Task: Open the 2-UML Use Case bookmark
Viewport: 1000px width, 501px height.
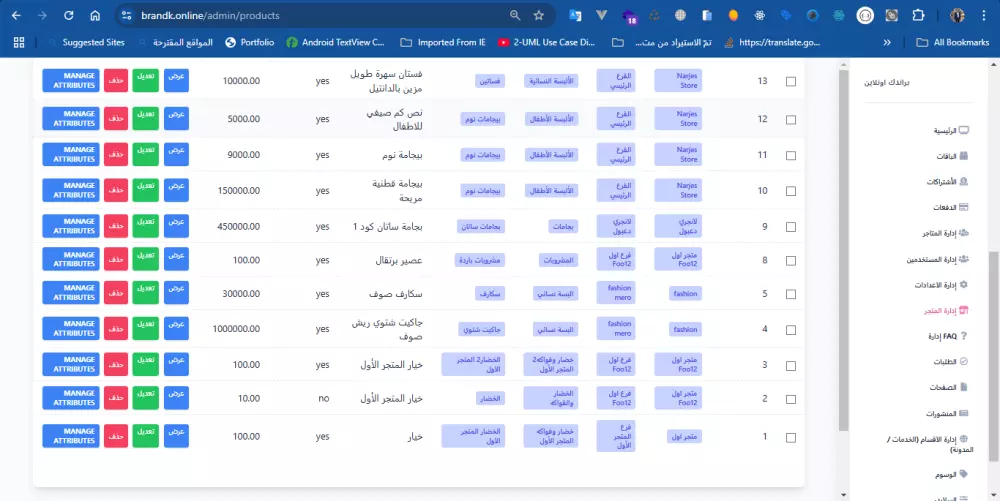Action: (x=547, y=43)
